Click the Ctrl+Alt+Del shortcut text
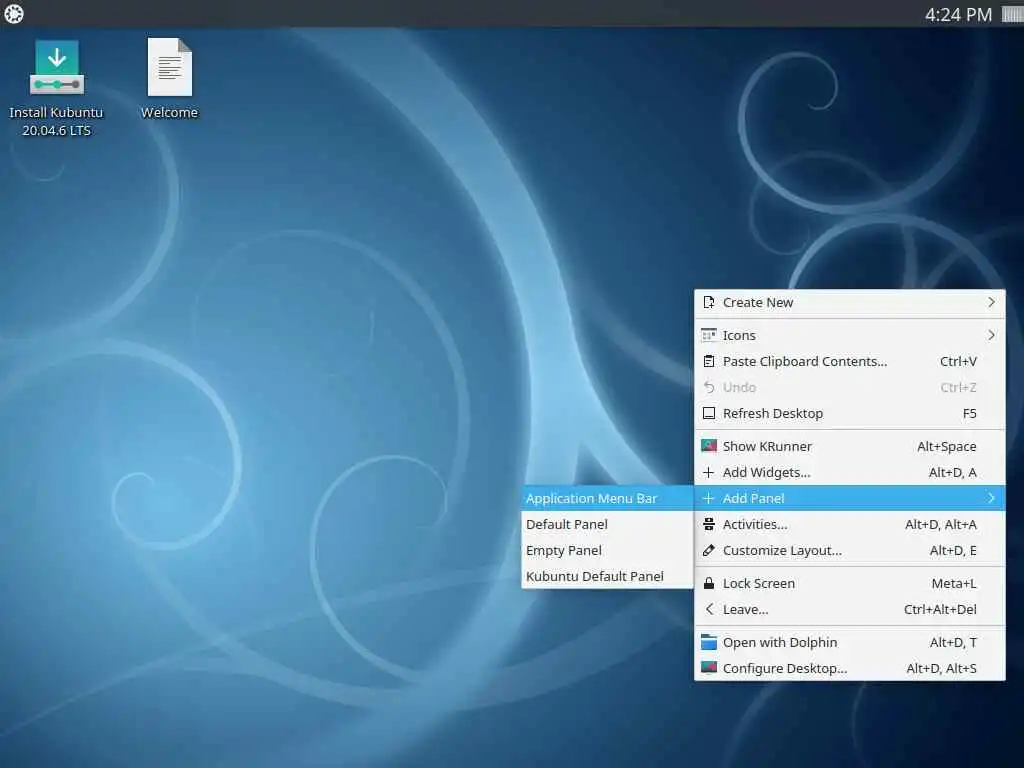Image resolution: width=1024 pixels, height=768 pixels. pos(940,609)
